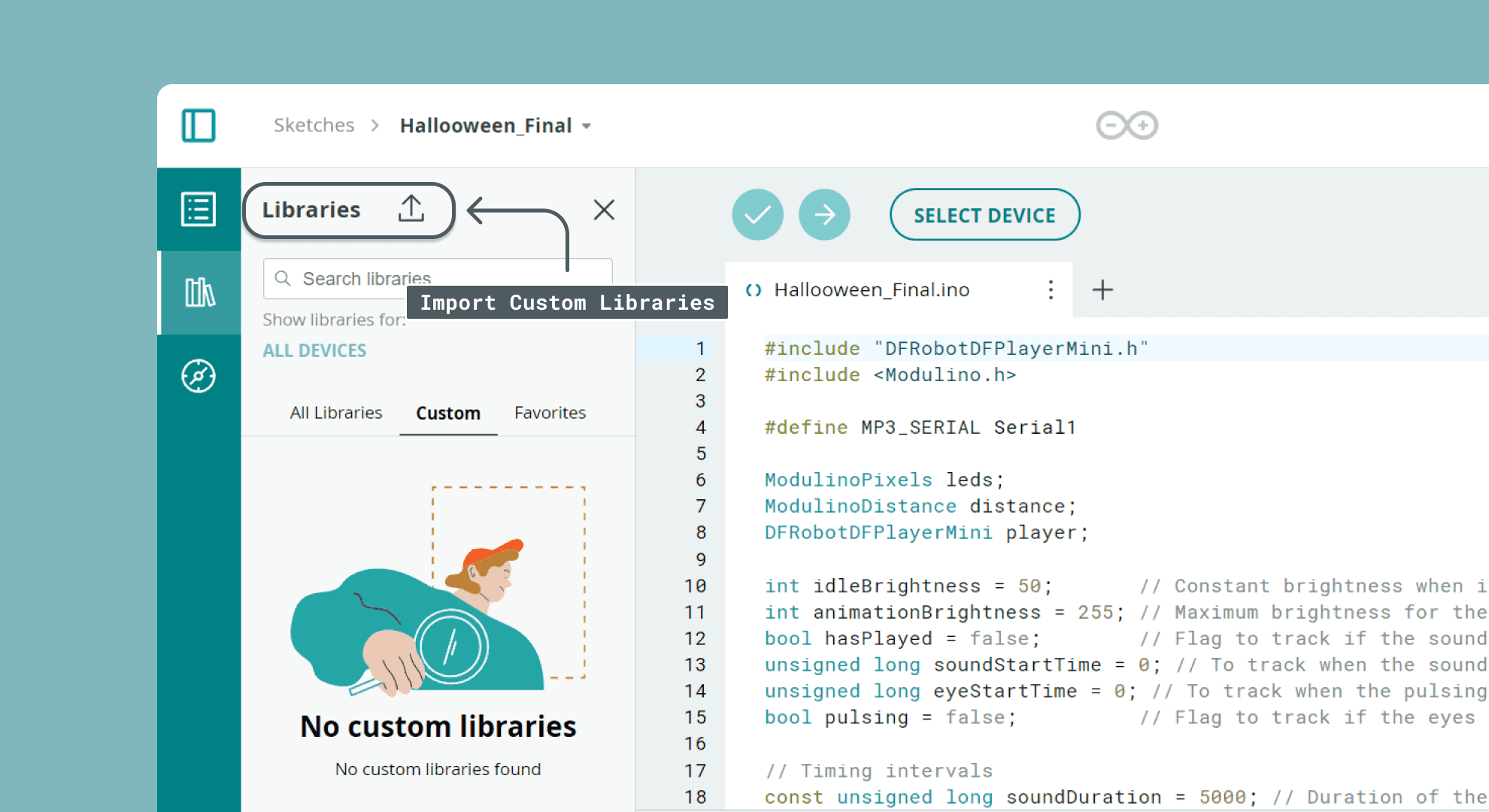Image resolution: width=1489 pixels, height=812 pixels.
Task: Open the tab options three-dot menu
Action: tap(1050, 289)
